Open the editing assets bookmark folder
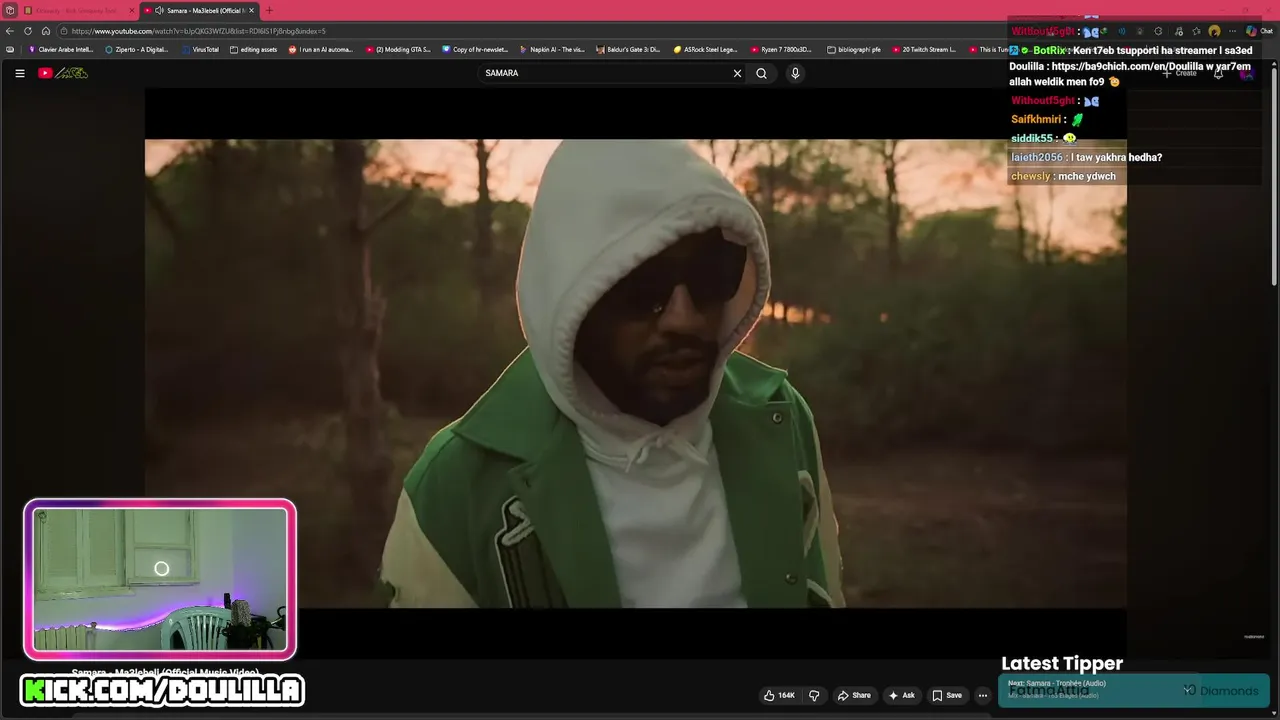1280x720 pixels. [x=253, y=49]
